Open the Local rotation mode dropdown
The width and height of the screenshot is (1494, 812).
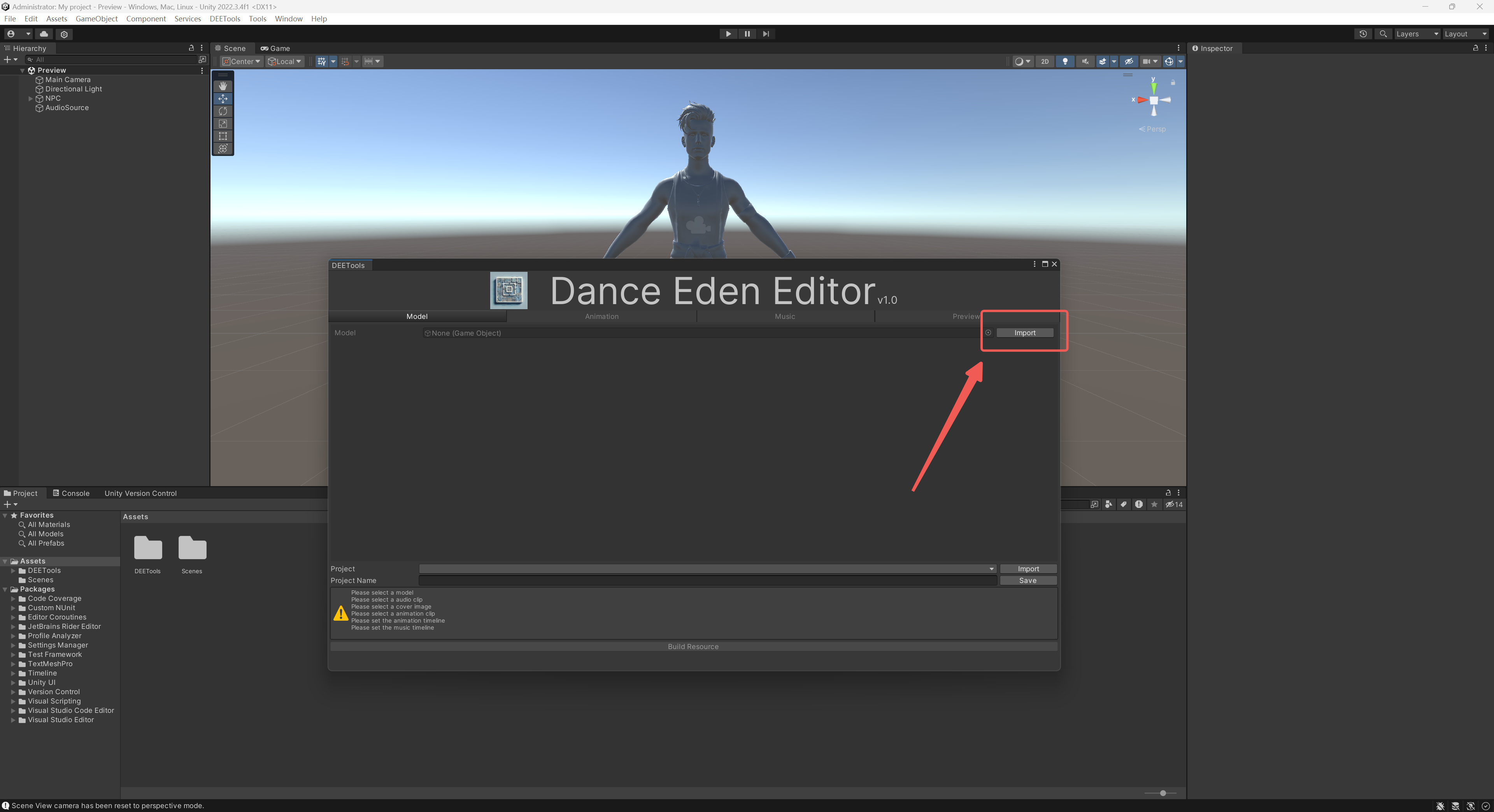point(285,61)
